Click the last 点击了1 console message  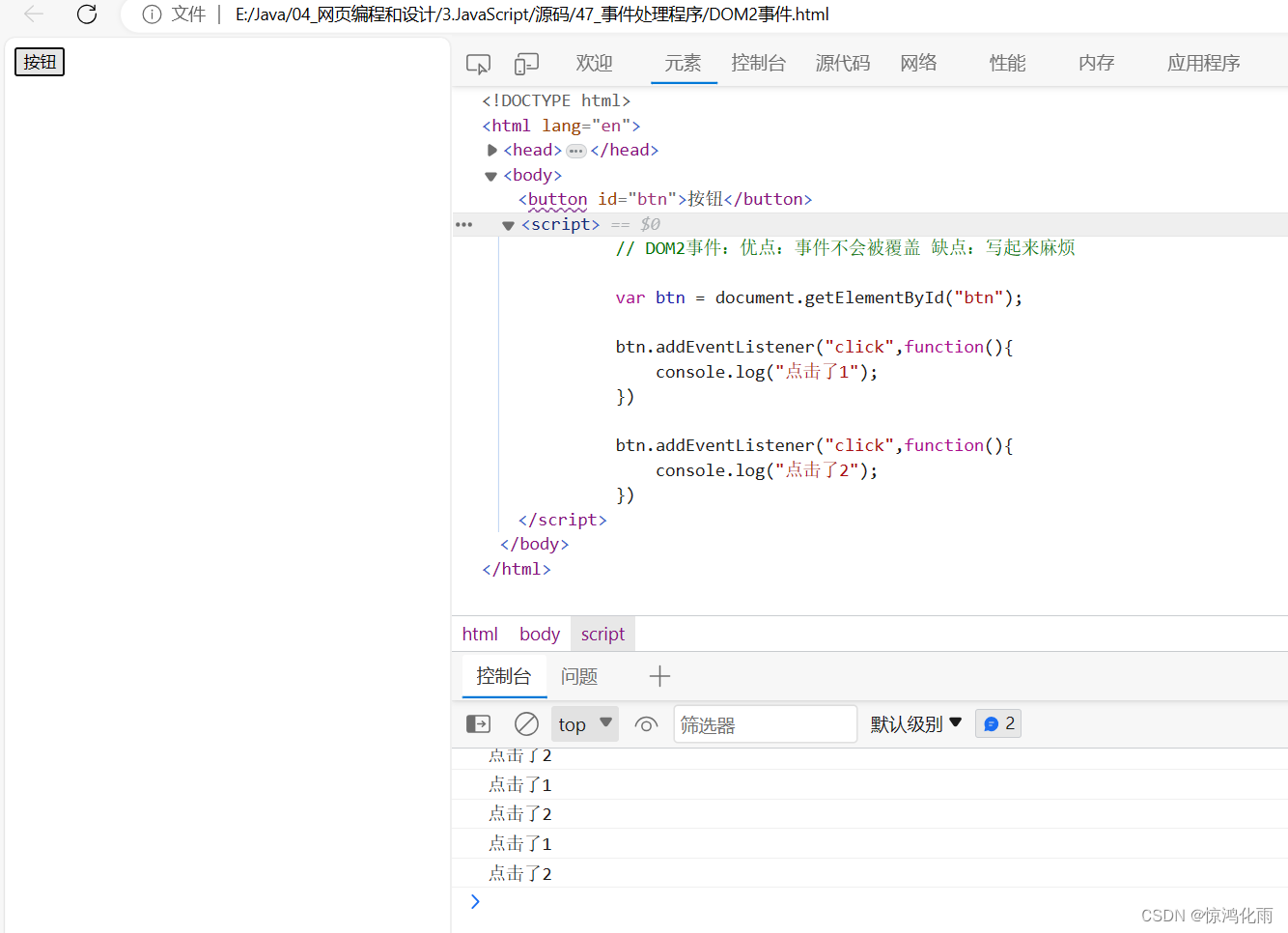(520, 843)
